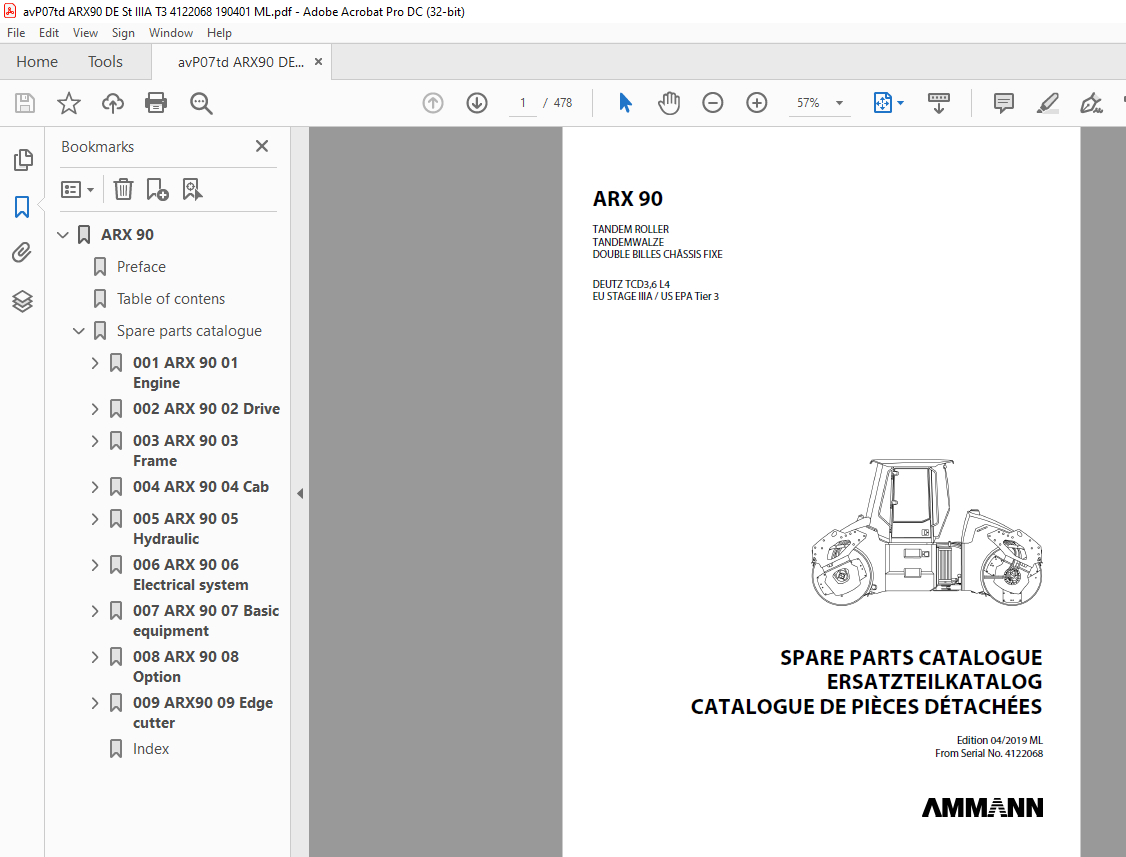This screenshot has width=1126, height=857.
Task: Zoom out with the minus icon
Action: pyautogui.click(x=712, y=103)
